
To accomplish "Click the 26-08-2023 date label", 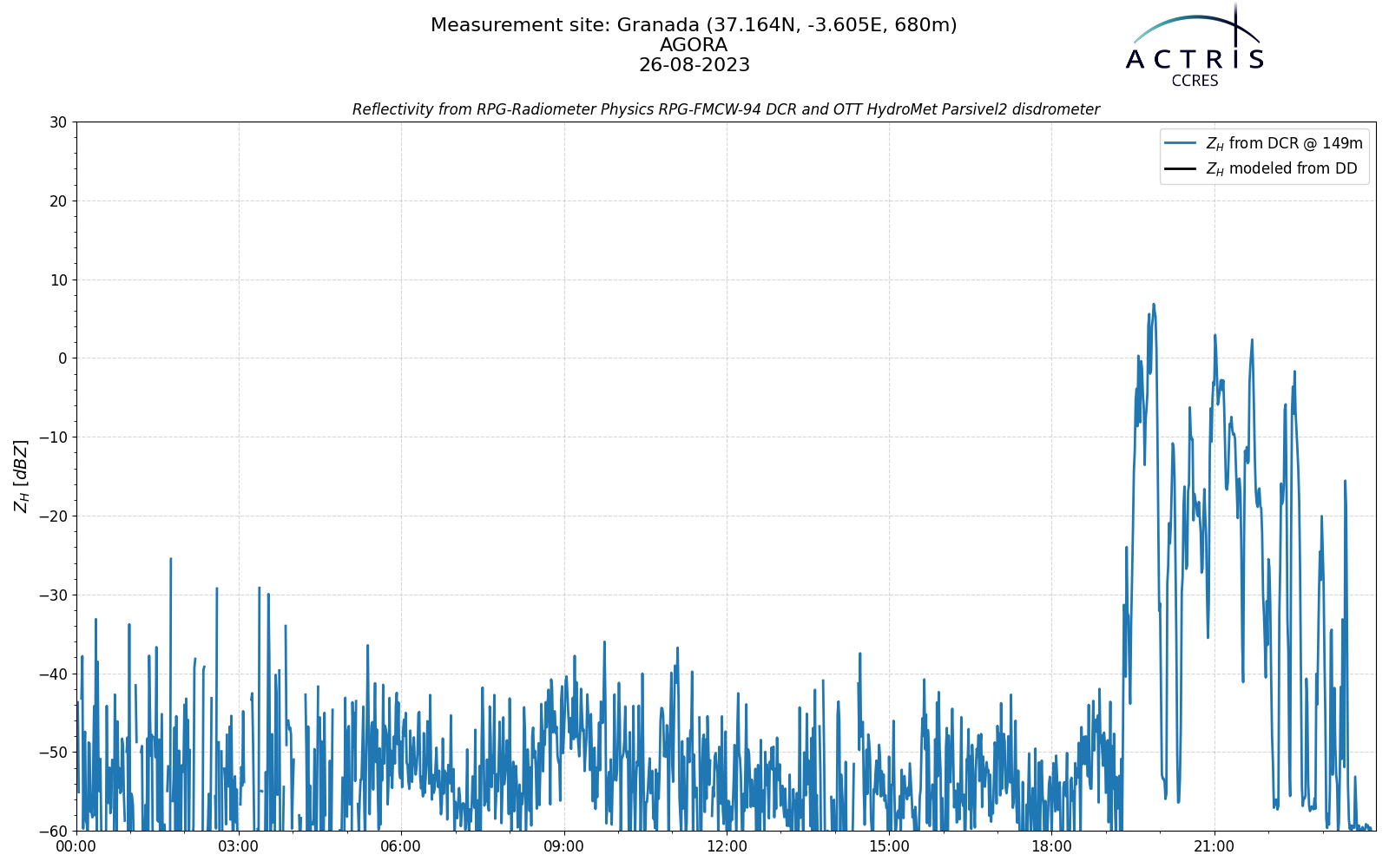I will coord(694,65).
